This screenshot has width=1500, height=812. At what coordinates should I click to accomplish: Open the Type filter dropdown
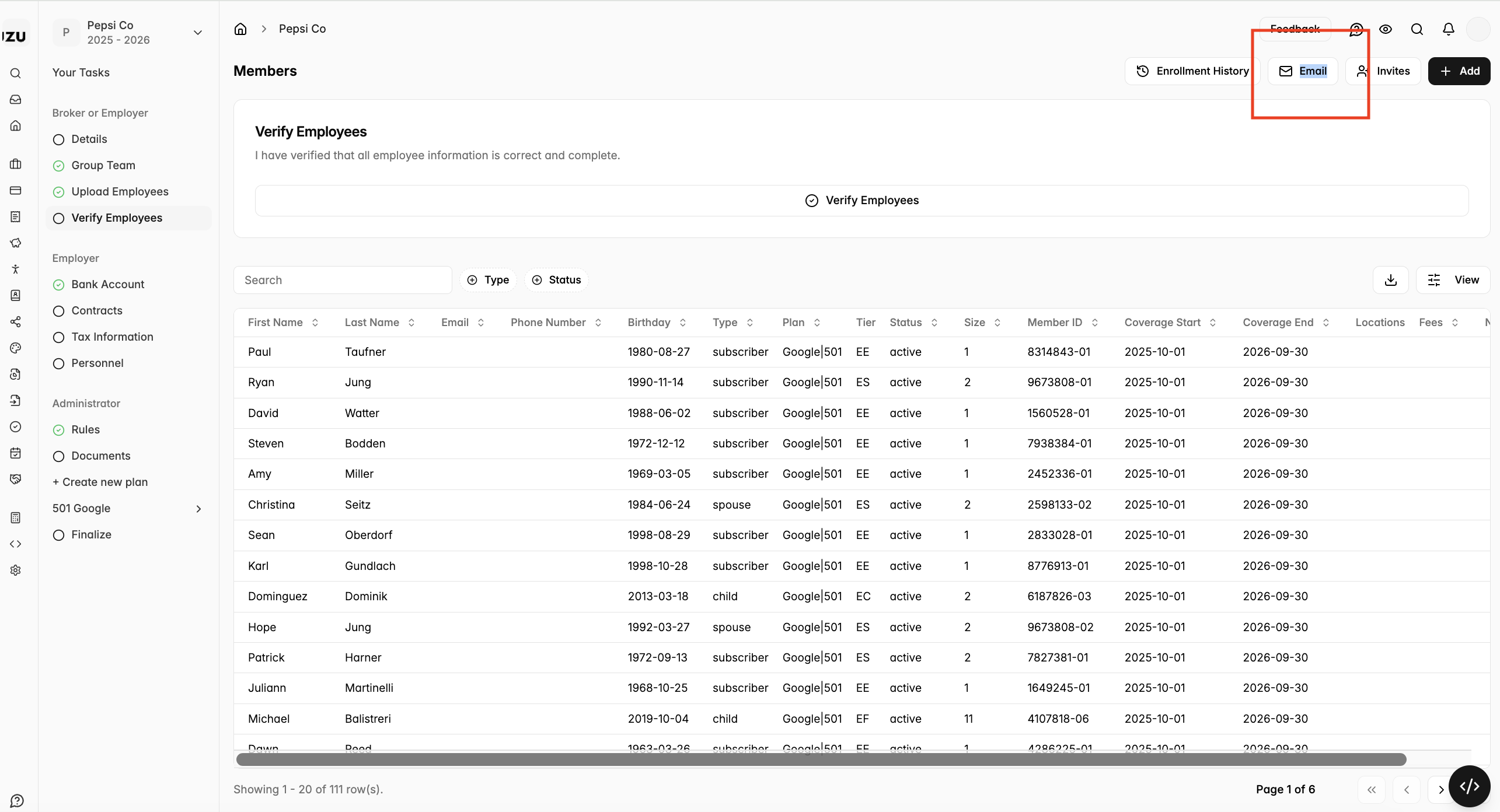click(488, 280)
